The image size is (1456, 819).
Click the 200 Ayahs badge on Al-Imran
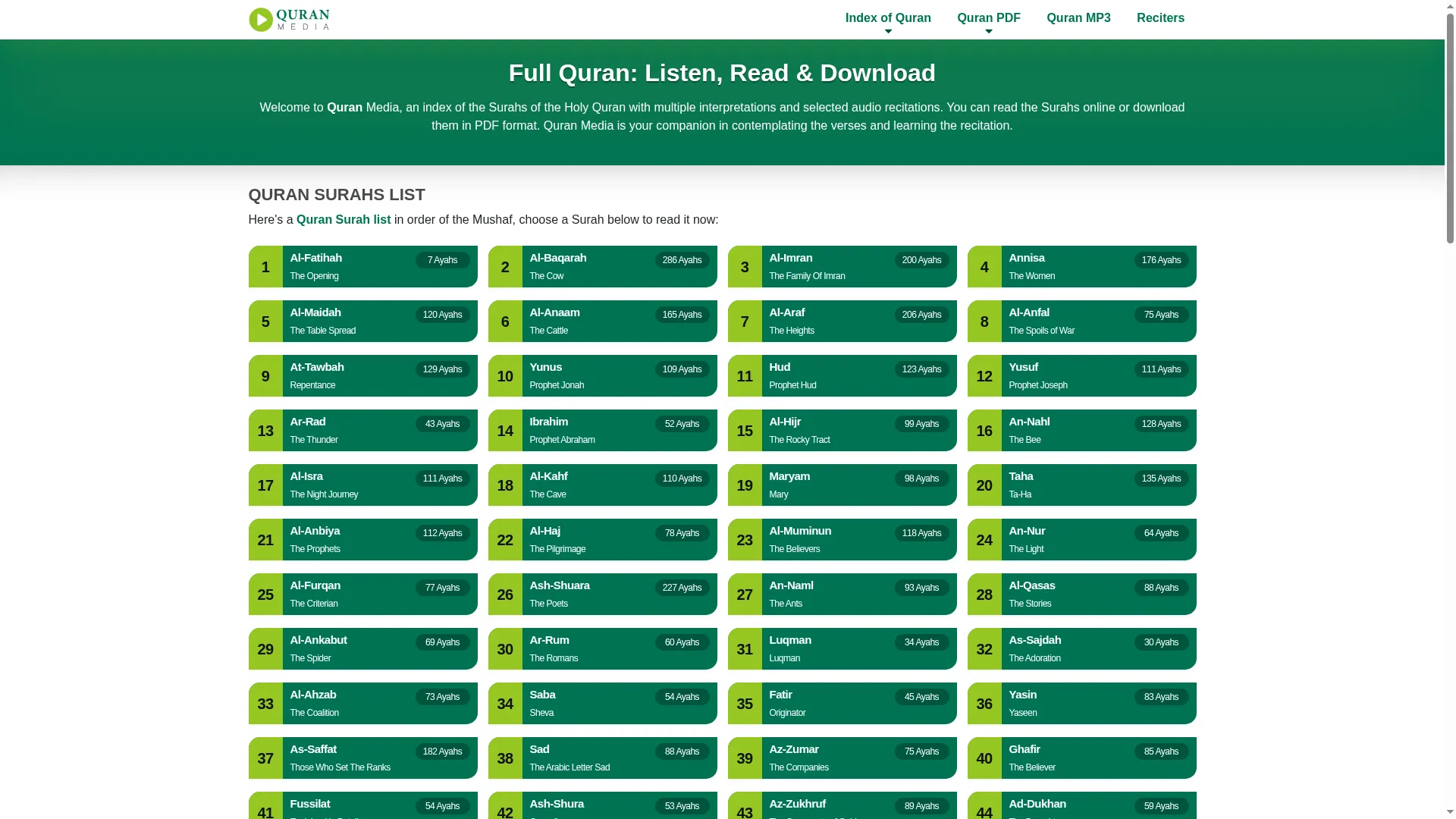[x=921, y=260]
